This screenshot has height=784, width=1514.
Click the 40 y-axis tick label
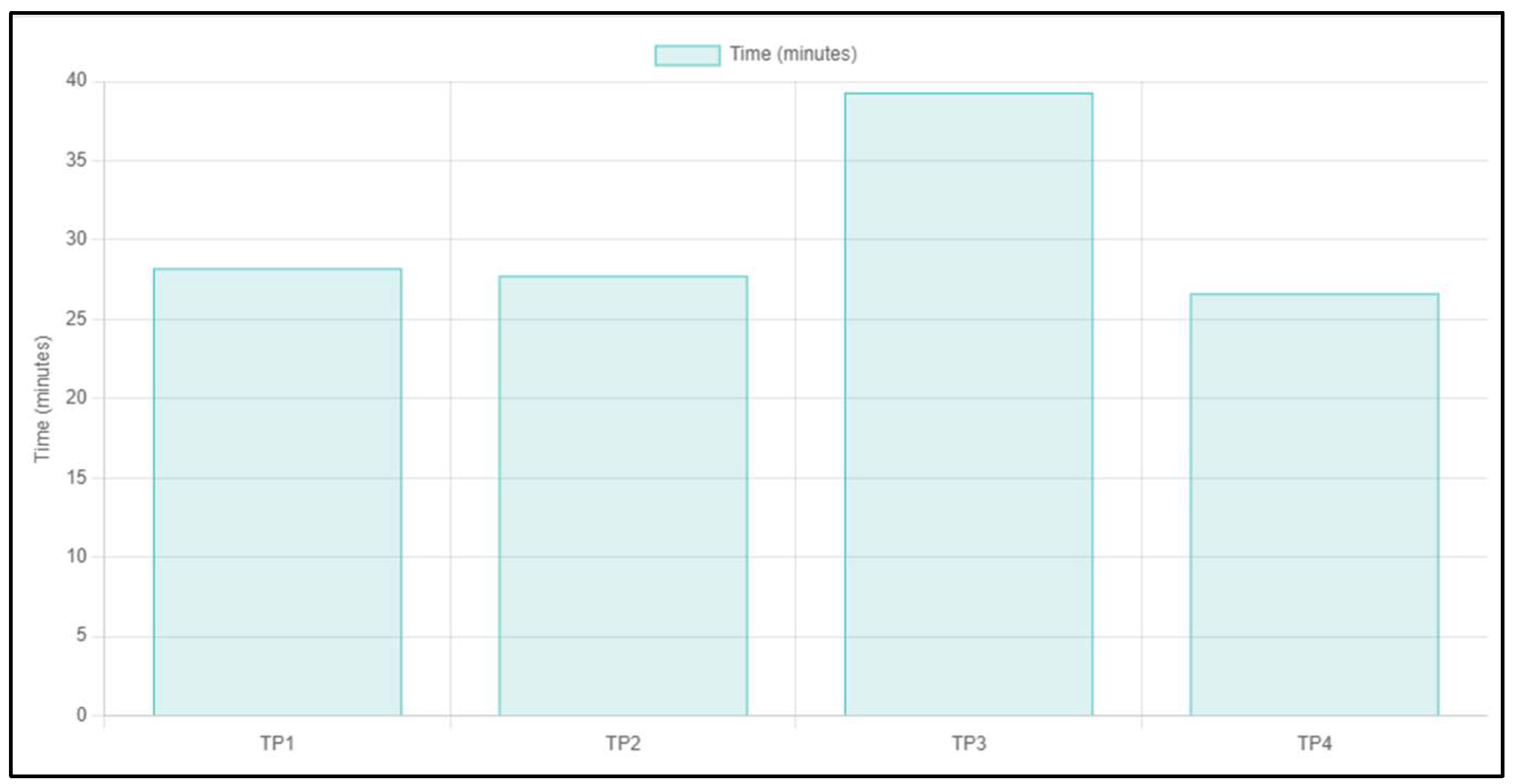click(x=77, y=80)
